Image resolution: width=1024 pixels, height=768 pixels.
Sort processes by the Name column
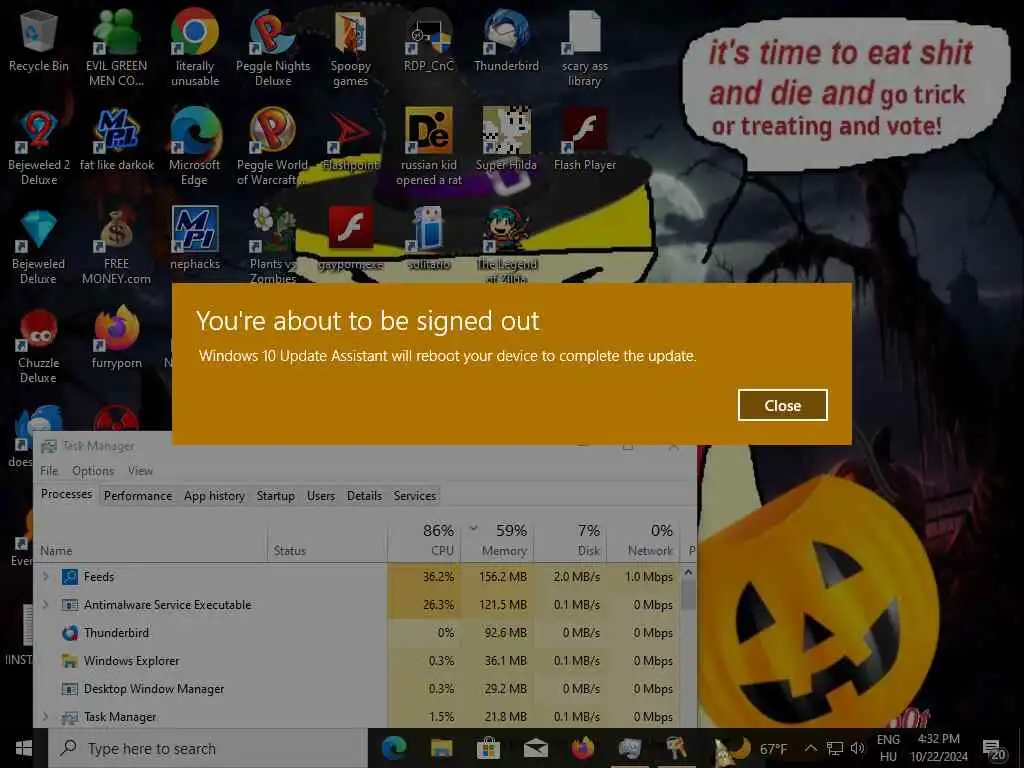pos(152,541)
